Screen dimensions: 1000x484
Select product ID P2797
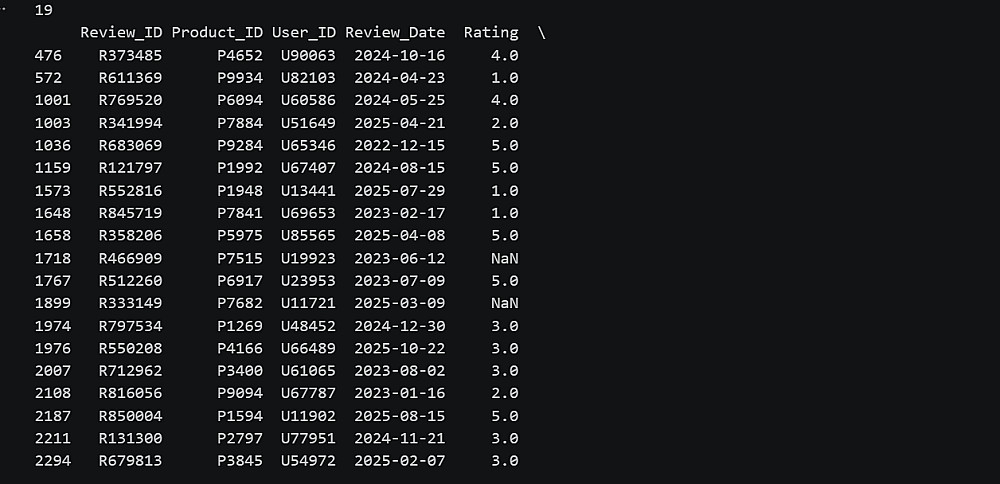pyautogui.click(x=240, y=438)
